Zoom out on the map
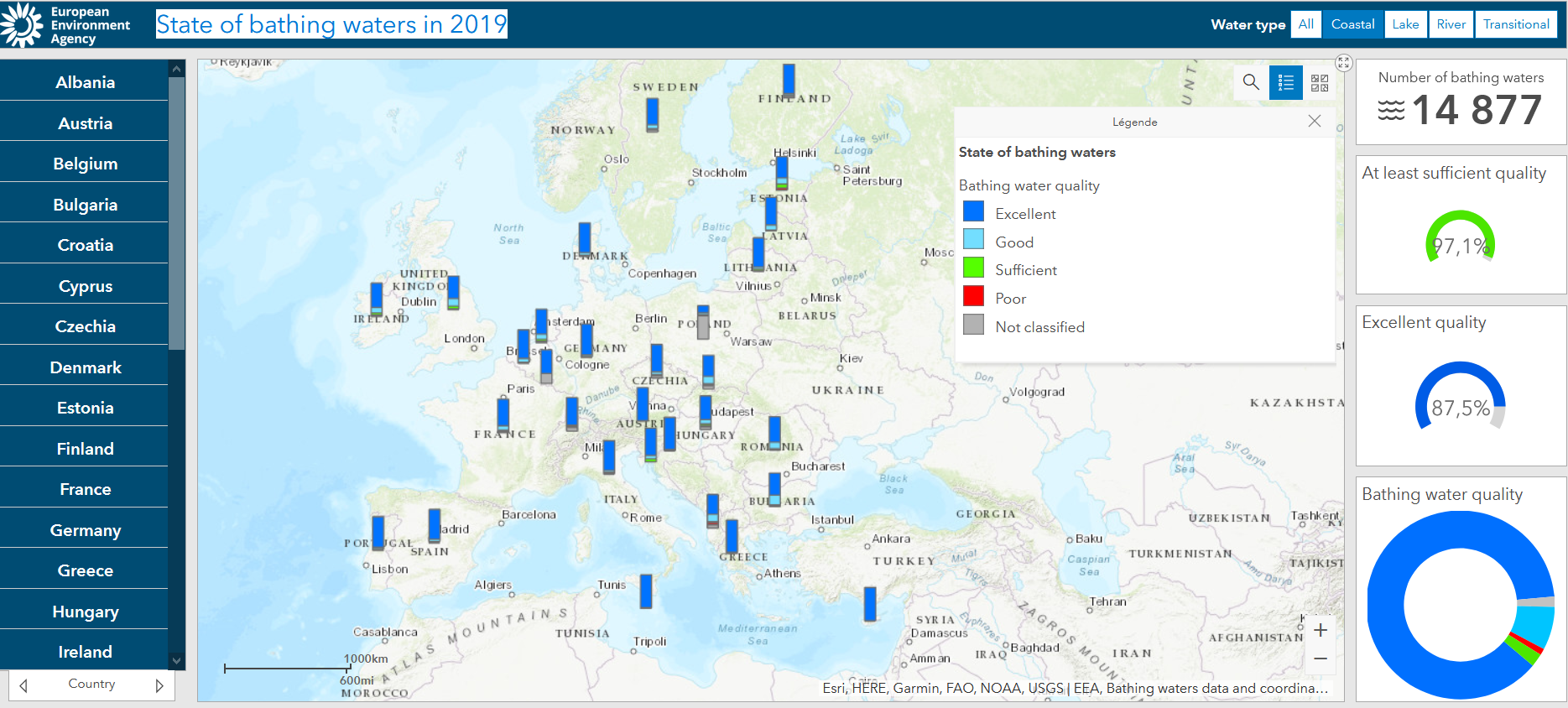The width and height of the screenshot is (1568, 708). tap(1321, 659)
